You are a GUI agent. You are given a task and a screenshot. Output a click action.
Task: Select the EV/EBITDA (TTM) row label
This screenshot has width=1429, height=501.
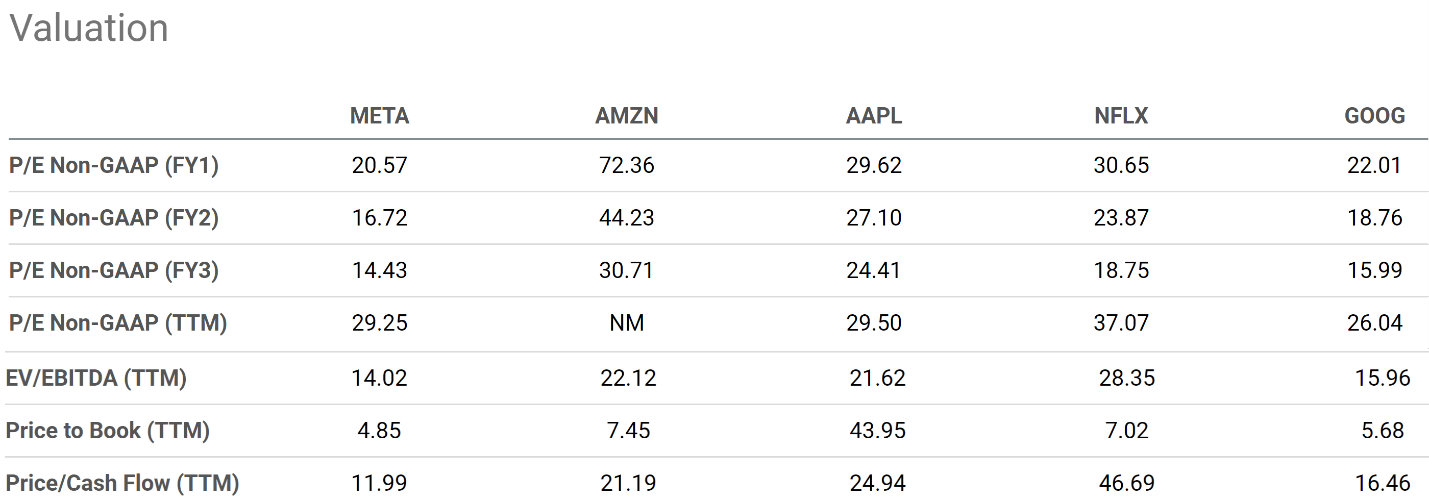tap(96, 379)
